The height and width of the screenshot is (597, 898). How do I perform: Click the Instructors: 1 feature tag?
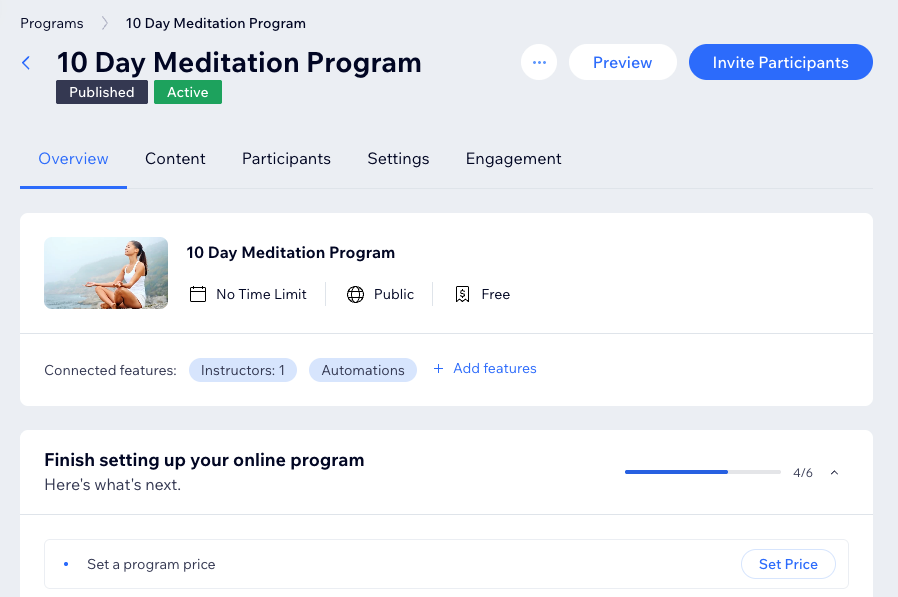pyautogui.click(x=242, y=370)
